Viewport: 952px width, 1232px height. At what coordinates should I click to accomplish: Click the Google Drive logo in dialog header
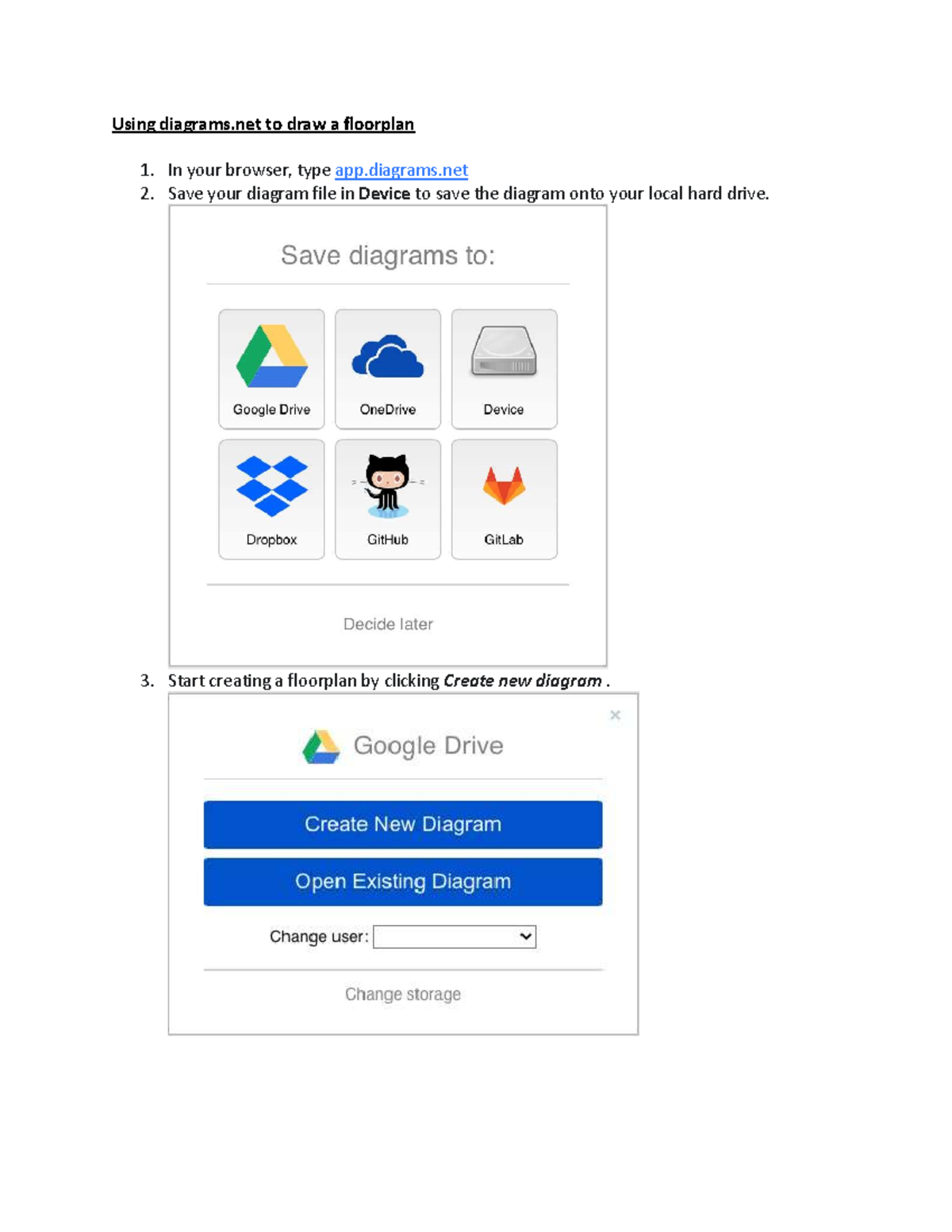point(321,746)
